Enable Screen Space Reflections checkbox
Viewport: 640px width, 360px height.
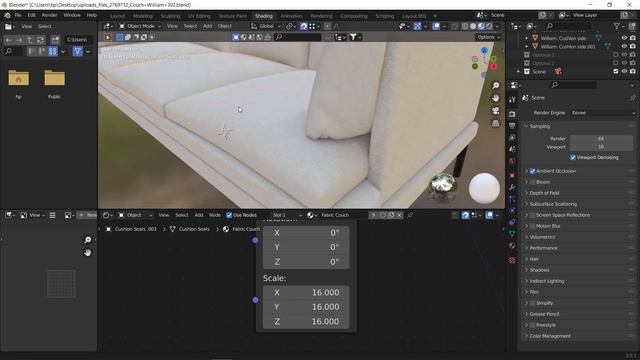(532, 215)
